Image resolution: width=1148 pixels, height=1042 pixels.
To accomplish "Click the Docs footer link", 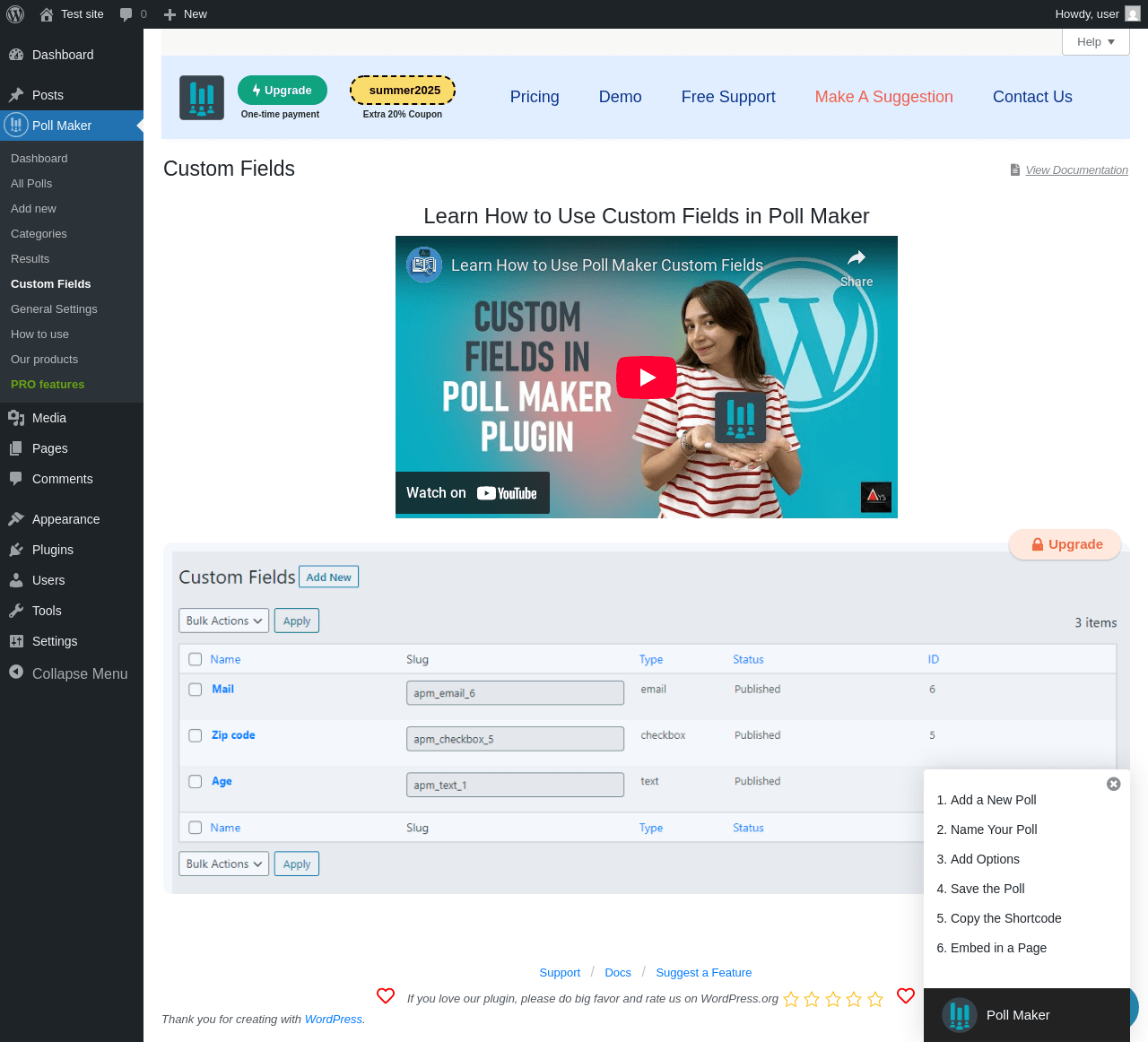I will click(x=618, y=973).
